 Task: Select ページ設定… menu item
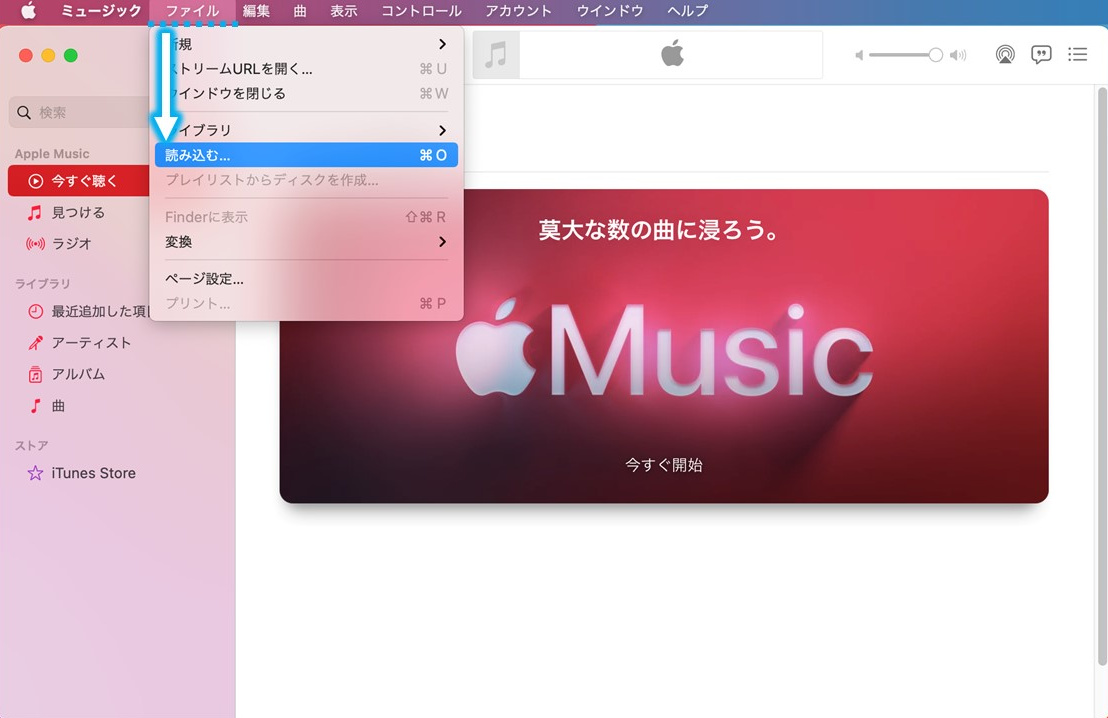click(x=204, y=279)
